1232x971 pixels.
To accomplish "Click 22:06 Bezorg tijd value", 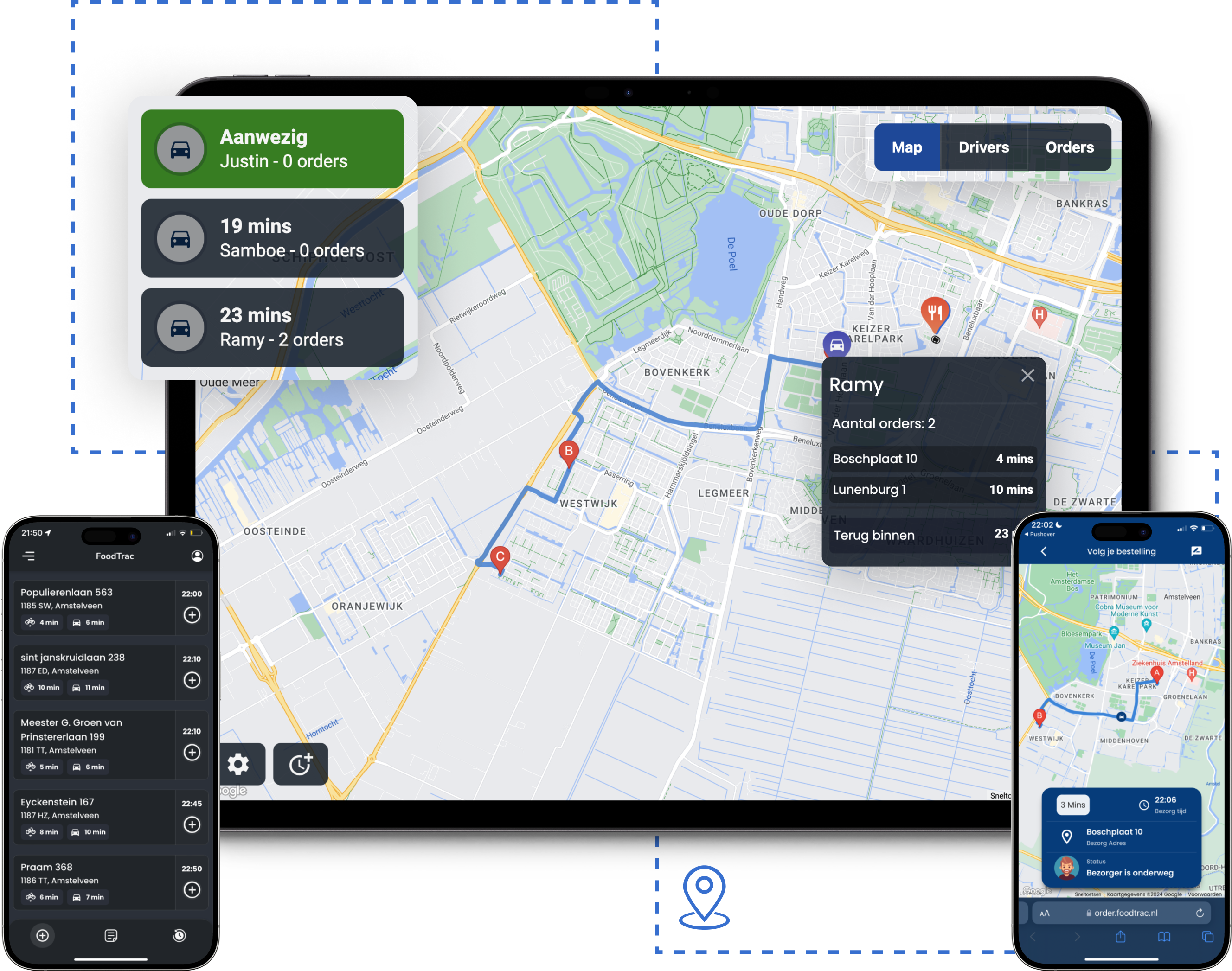I will (1165, 800).
